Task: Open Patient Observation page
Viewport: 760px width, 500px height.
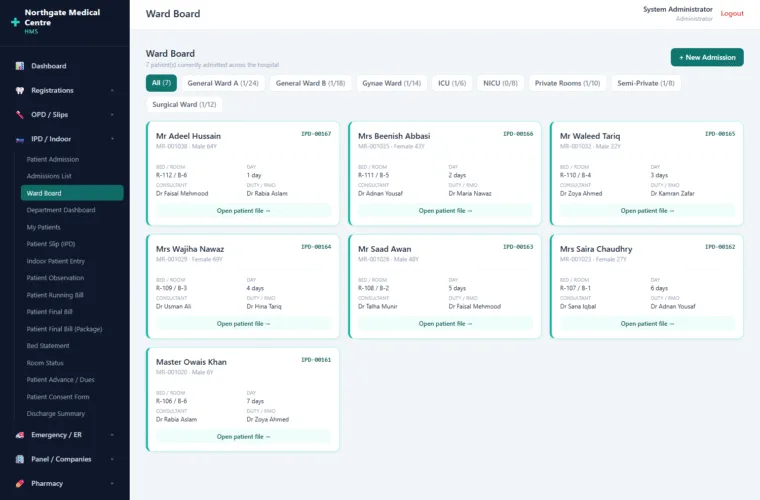Action: [x=72, y=278]
